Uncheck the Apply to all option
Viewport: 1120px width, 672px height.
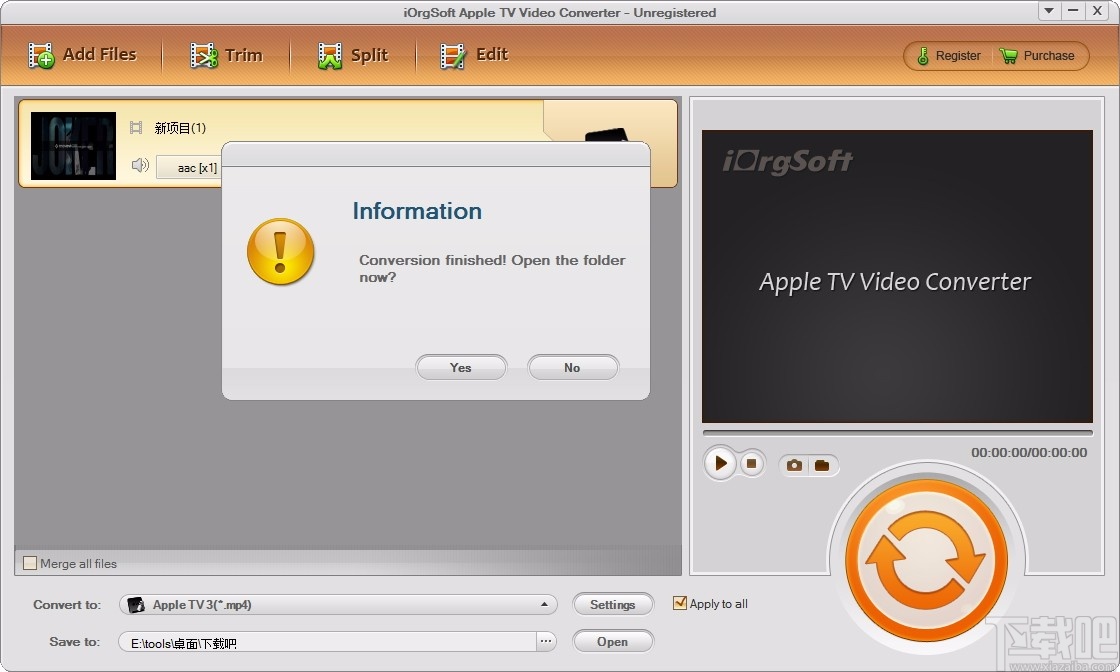[x=680, y=603]
